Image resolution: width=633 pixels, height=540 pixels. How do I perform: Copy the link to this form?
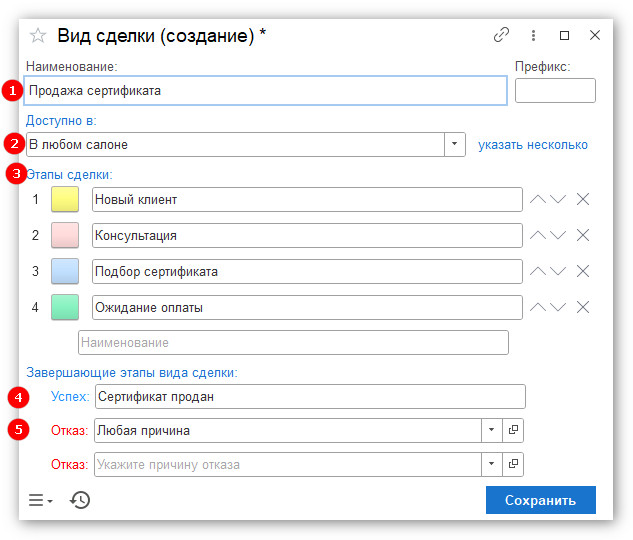tap(501, 35)
